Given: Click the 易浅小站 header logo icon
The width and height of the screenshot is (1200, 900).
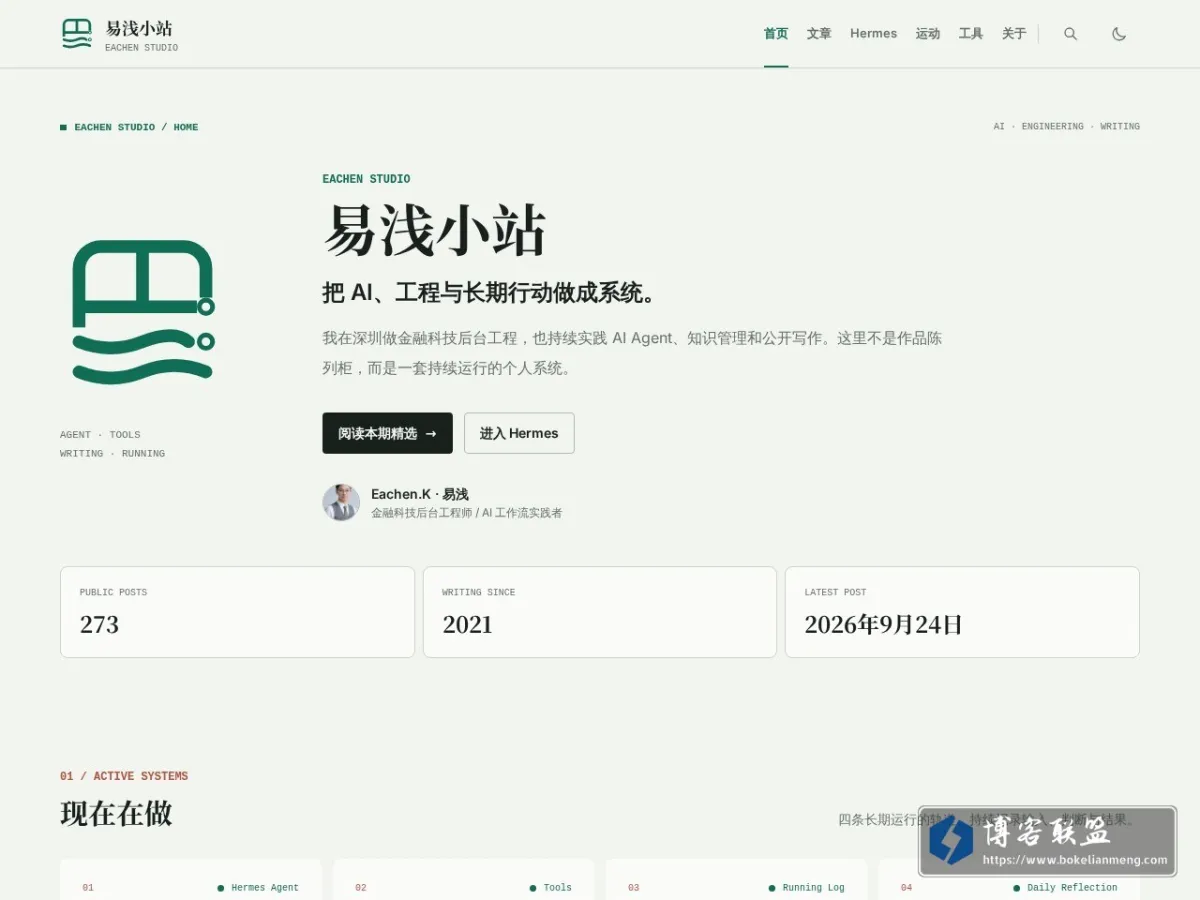Looking at the screenshot, I should [77, 34].
